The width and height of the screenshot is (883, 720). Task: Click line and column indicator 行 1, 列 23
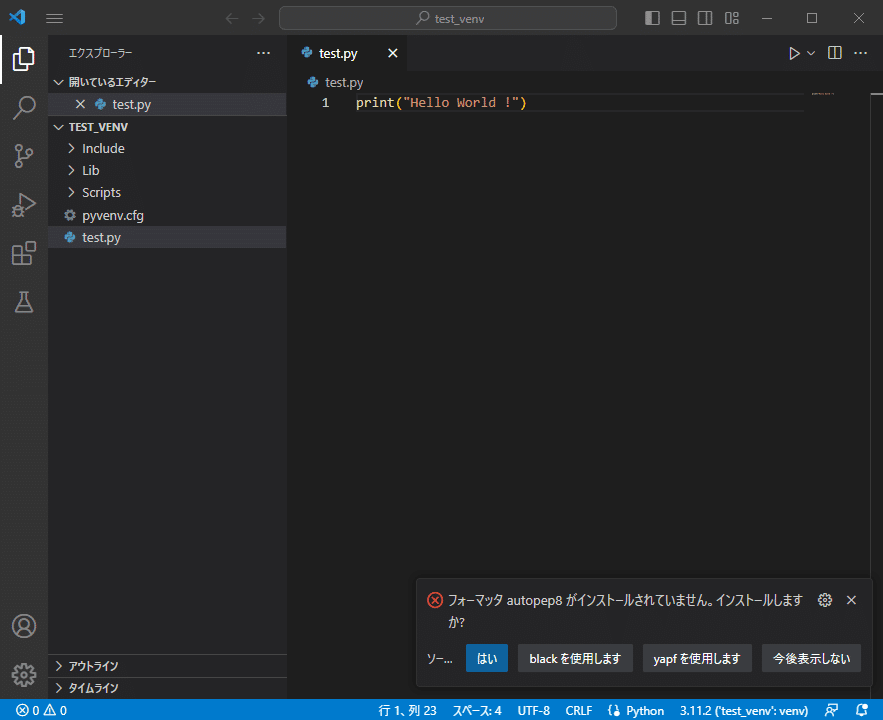[407, 710]
